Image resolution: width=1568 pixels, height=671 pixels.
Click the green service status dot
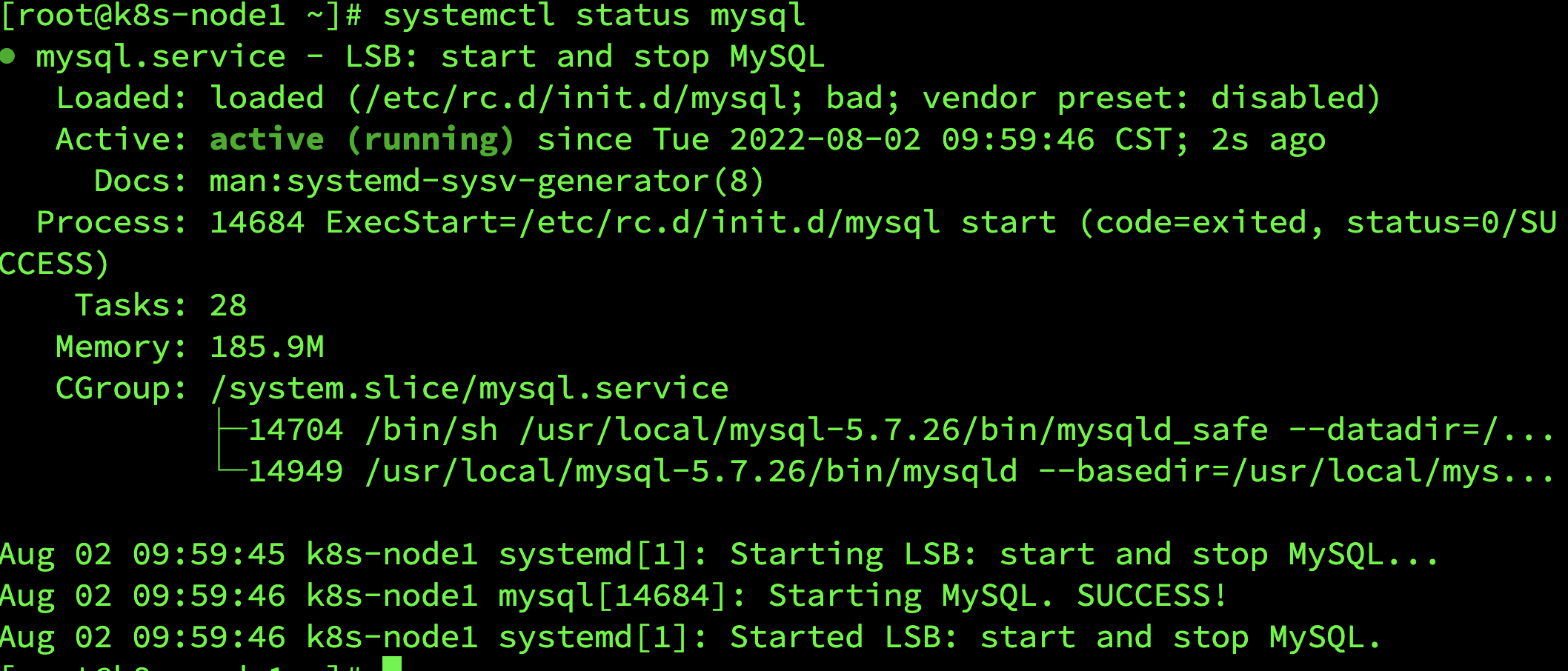pyautogui.click(x=8, y=56)
